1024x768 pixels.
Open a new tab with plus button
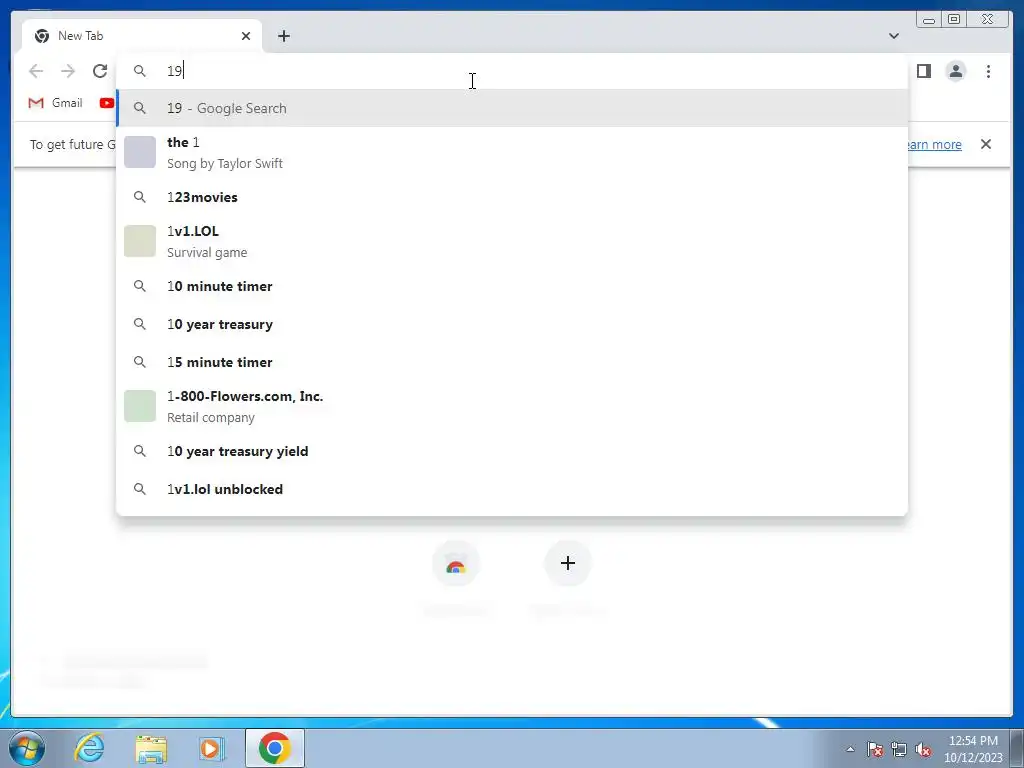[283, 36]
